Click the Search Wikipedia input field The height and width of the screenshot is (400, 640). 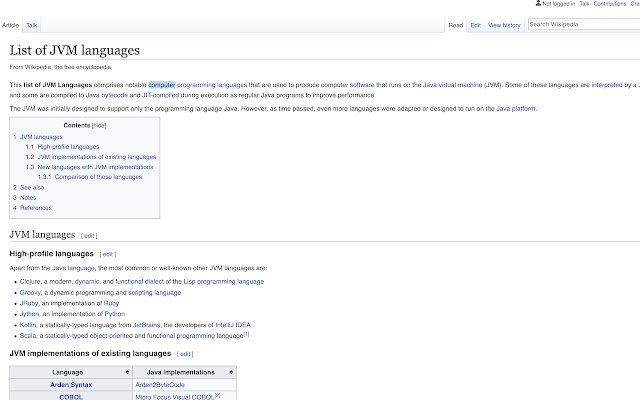coord(584,24)
